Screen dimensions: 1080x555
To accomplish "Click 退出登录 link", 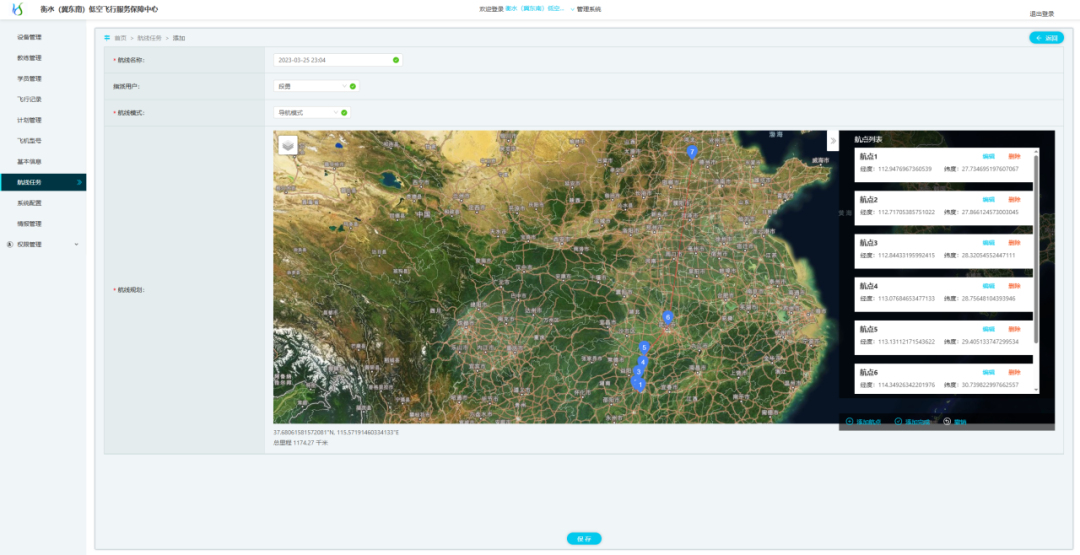I will (1041, 14).
